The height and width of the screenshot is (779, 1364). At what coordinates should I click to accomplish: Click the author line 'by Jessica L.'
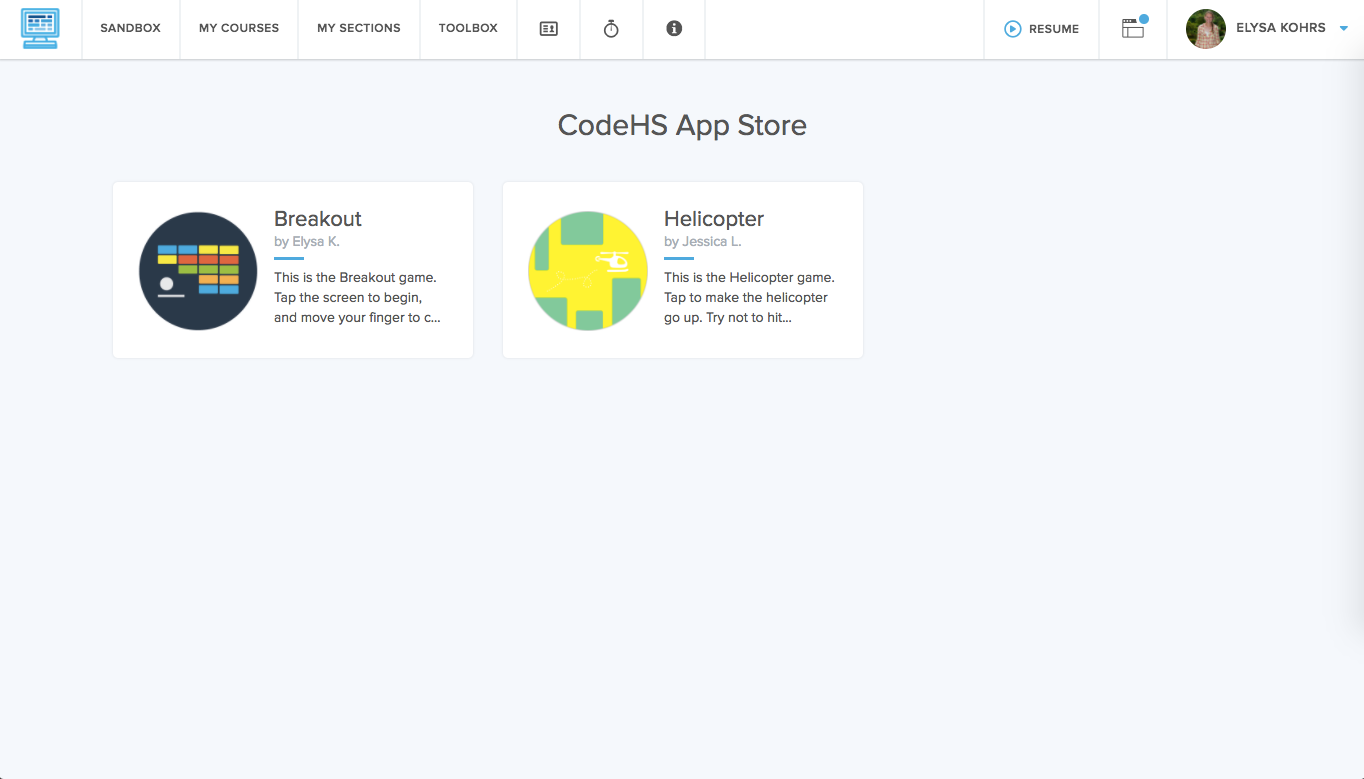[703, 242]
